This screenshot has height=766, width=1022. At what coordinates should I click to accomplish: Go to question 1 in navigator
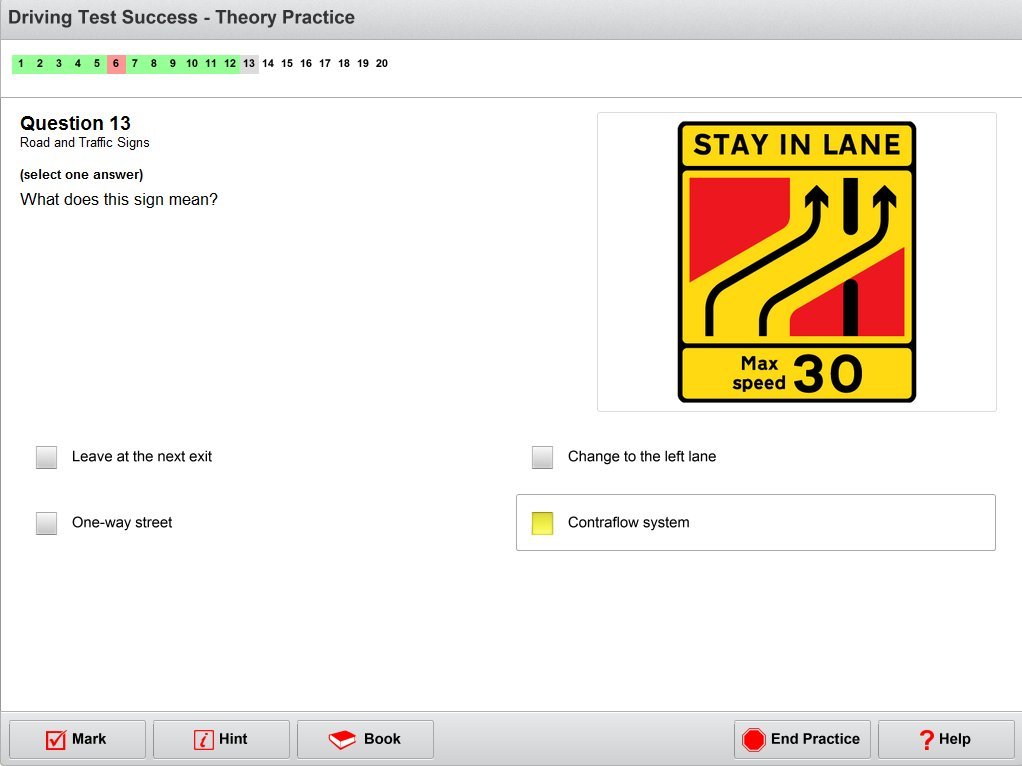(x=21, y=64)
